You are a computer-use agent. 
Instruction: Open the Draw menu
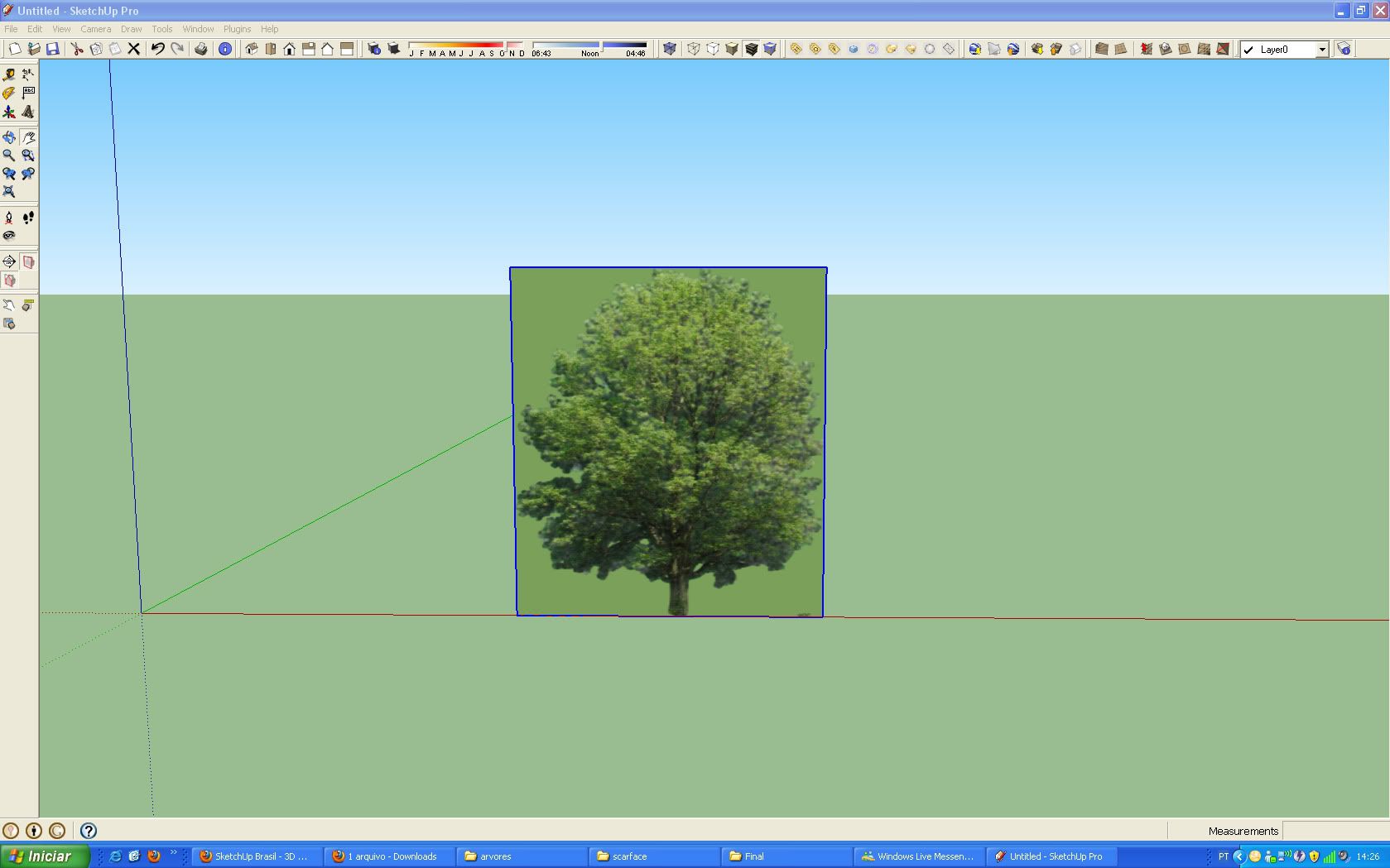(132, 29)
